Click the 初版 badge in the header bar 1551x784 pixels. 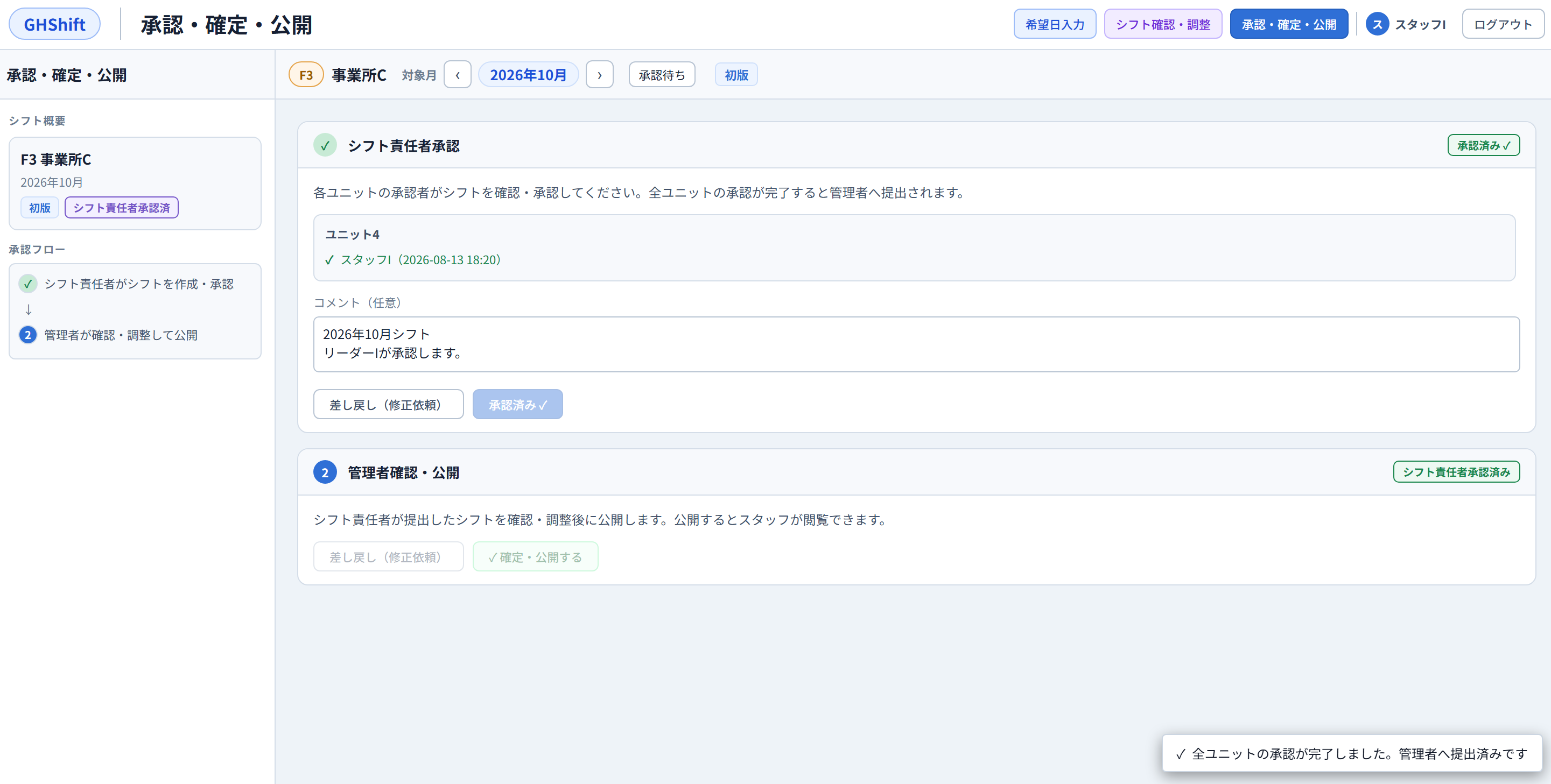coord(736,75)
